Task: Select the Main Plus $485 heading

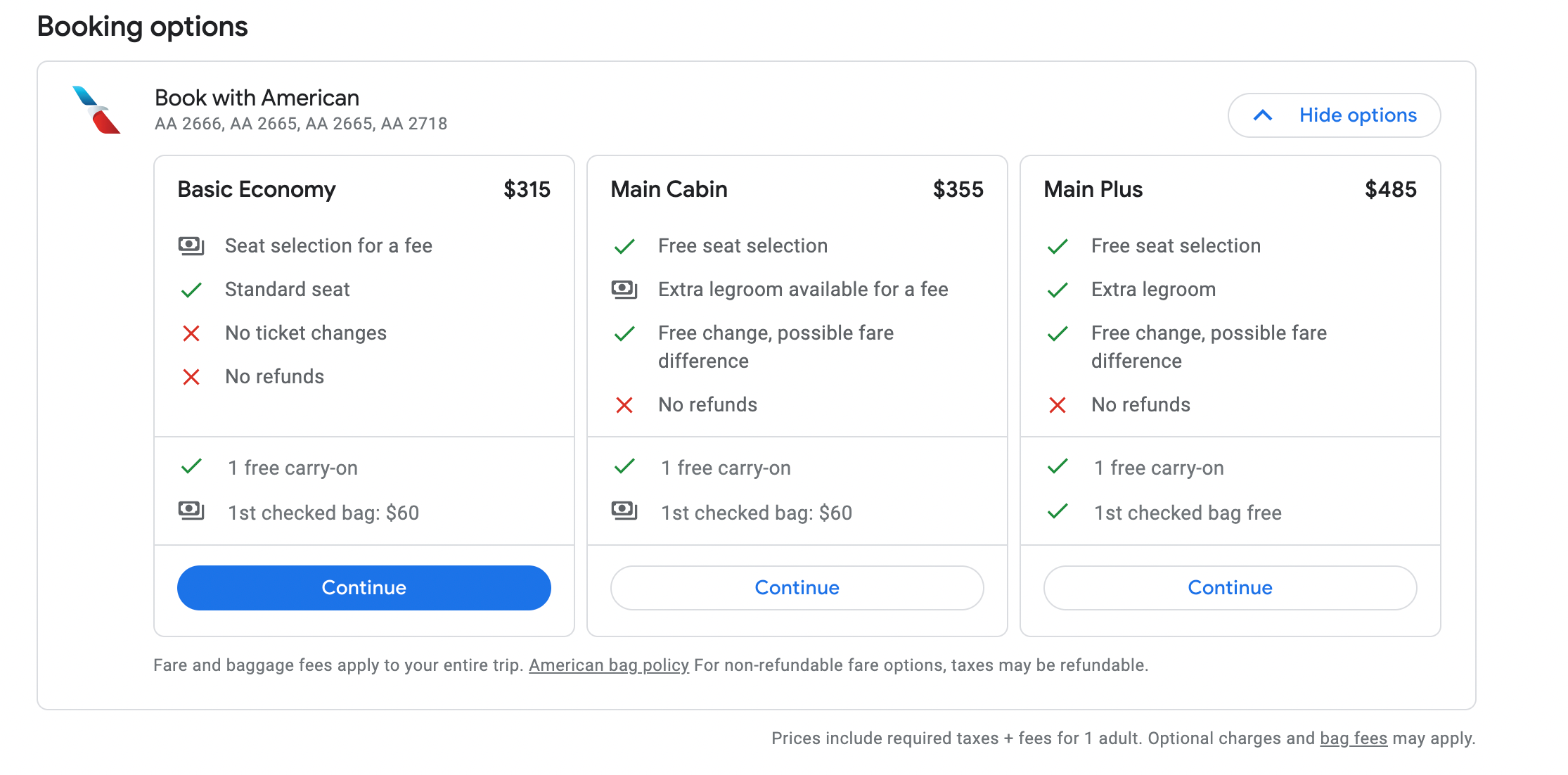Action: [x=1230, y=189]
